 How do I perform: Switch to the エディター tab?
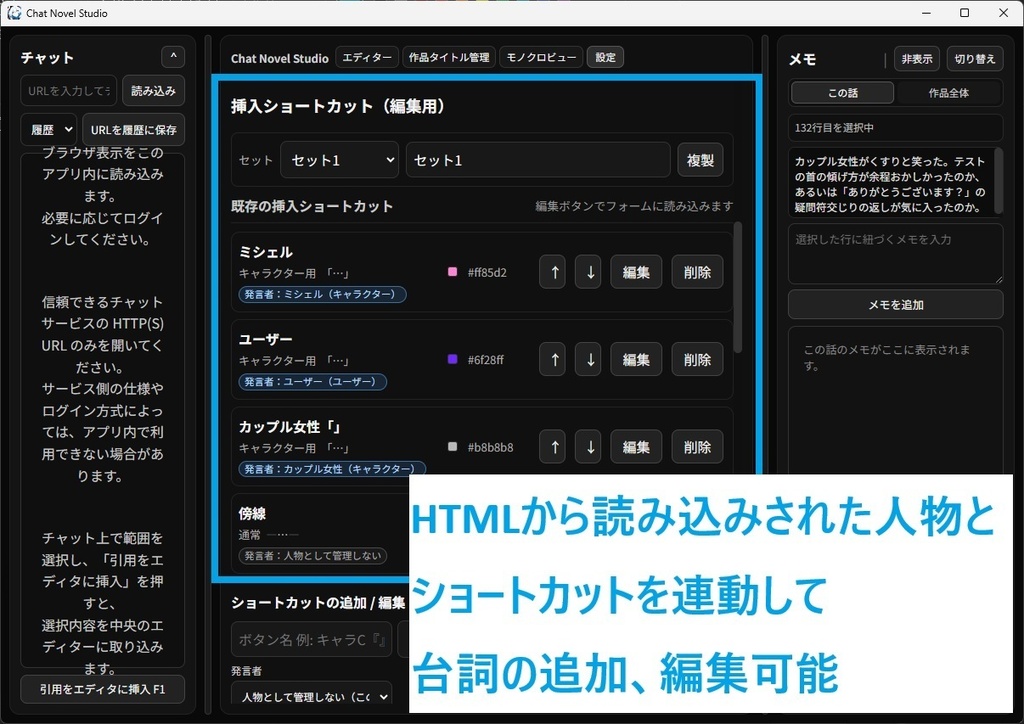click(x=367, y=57)
